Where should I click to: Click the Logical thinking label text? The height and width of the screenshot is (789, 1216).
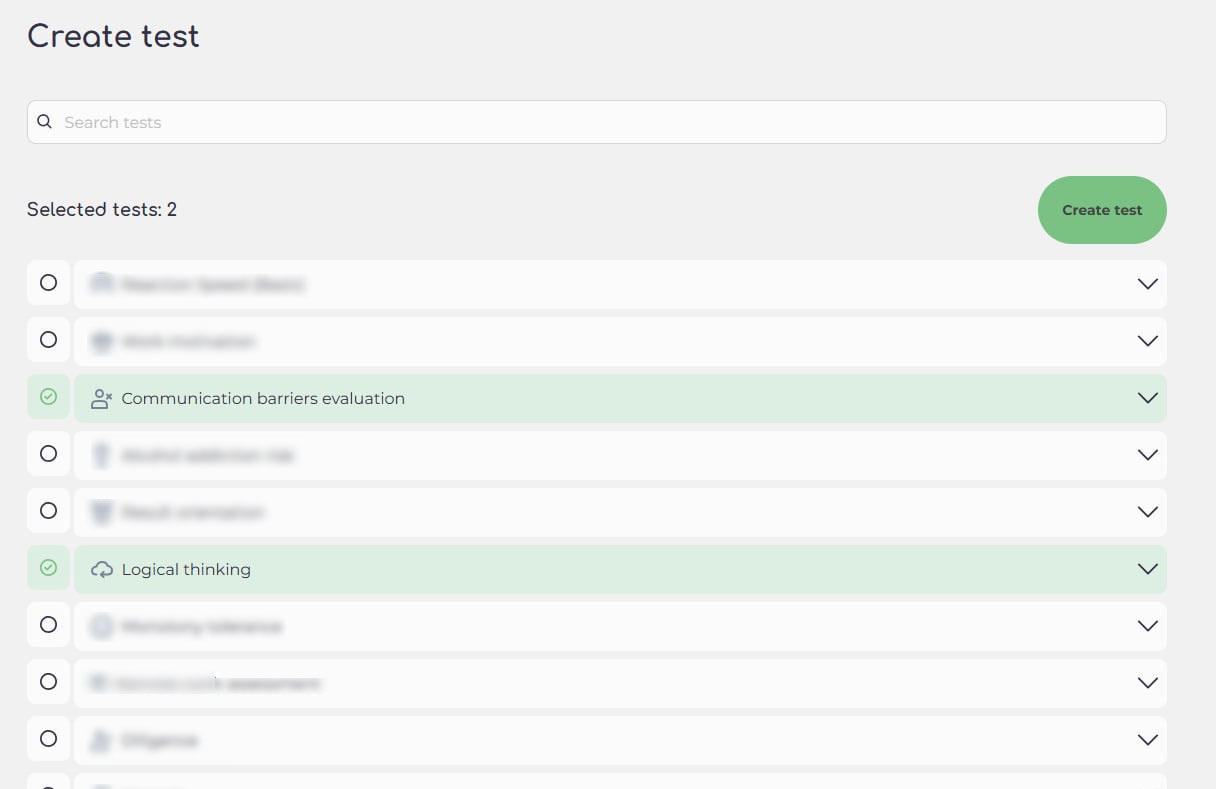[186, 570]
